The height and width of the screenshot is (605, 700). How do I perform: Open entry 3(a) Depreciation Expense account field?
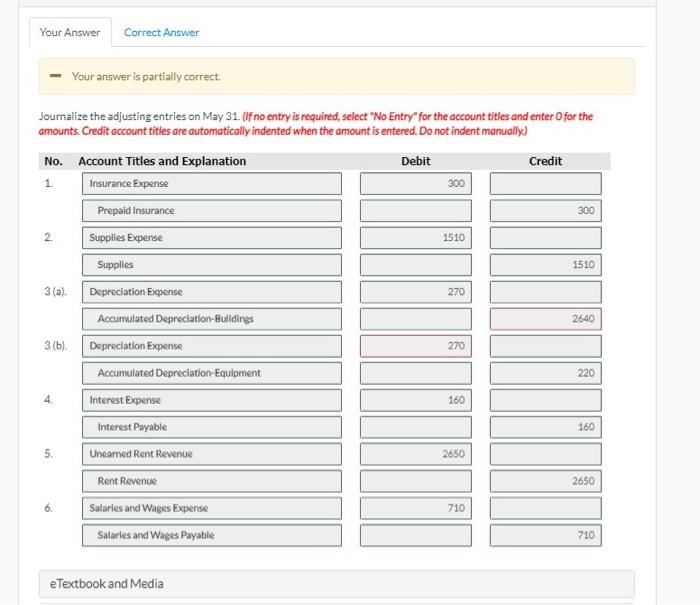(x=212, y=292)
